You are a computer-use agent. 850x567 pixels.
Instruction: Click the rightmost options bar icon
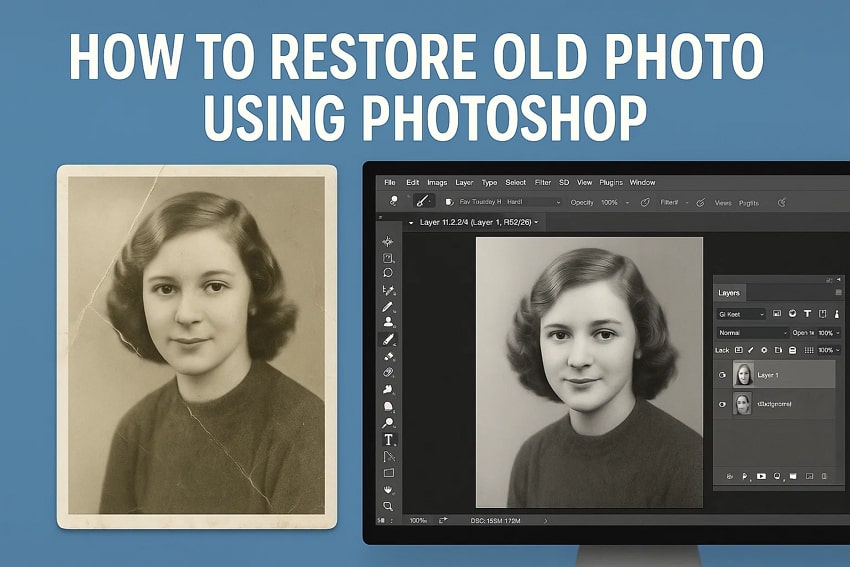tap(782, 202)
